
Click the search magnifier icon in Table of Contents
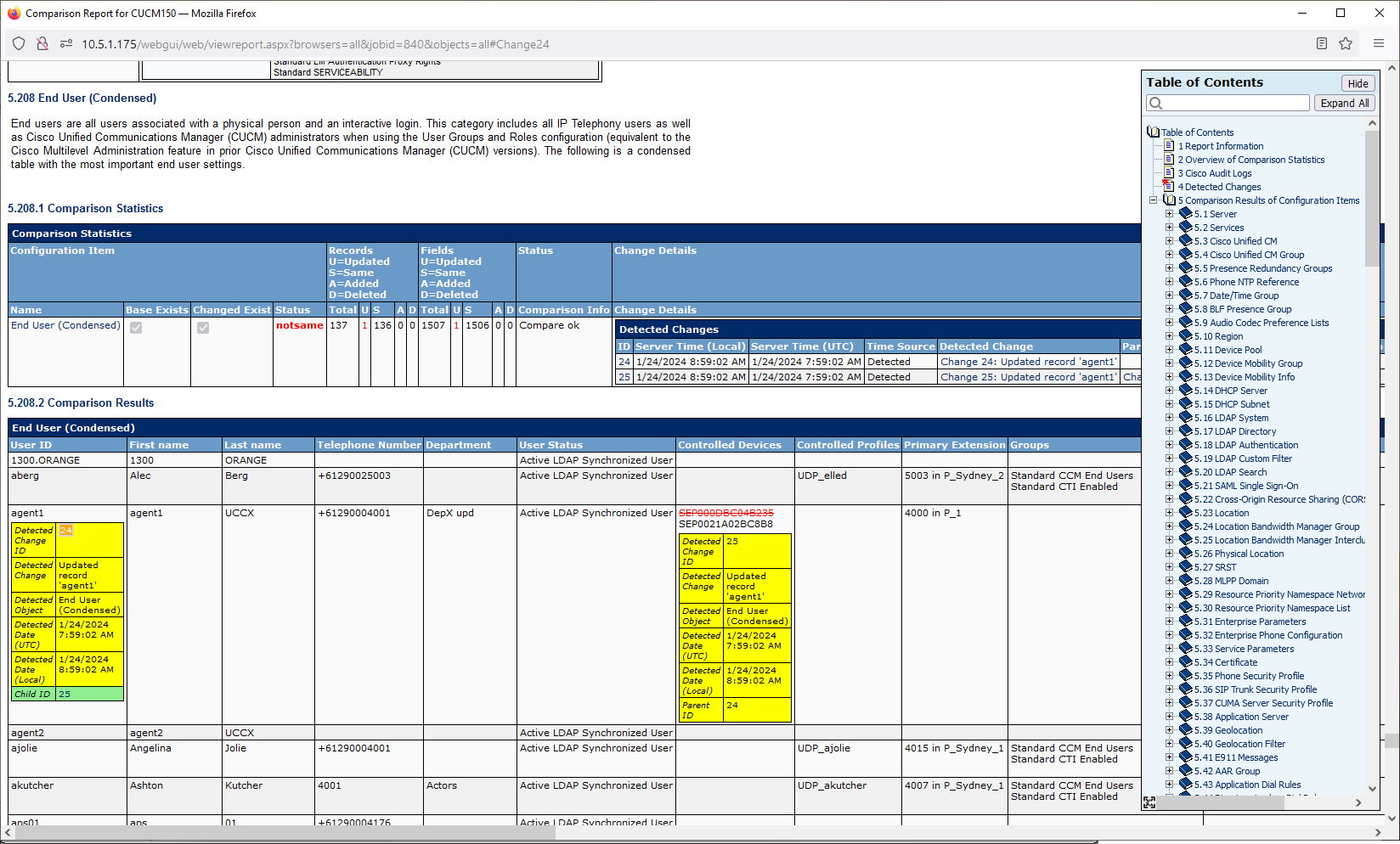(1155, 104)
